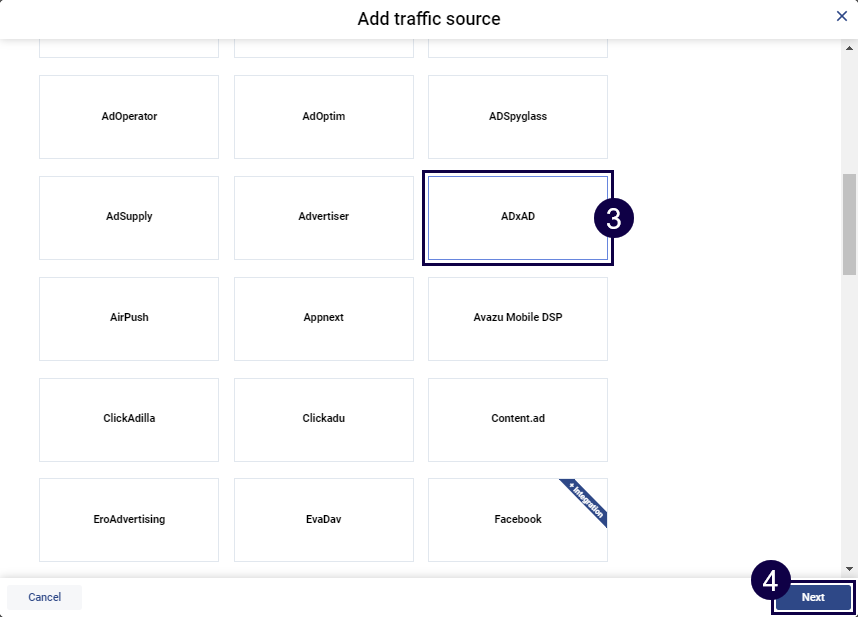Pick AirPush from the source list
This screenshot has height=617, width=858.
(x=129, y=318)
